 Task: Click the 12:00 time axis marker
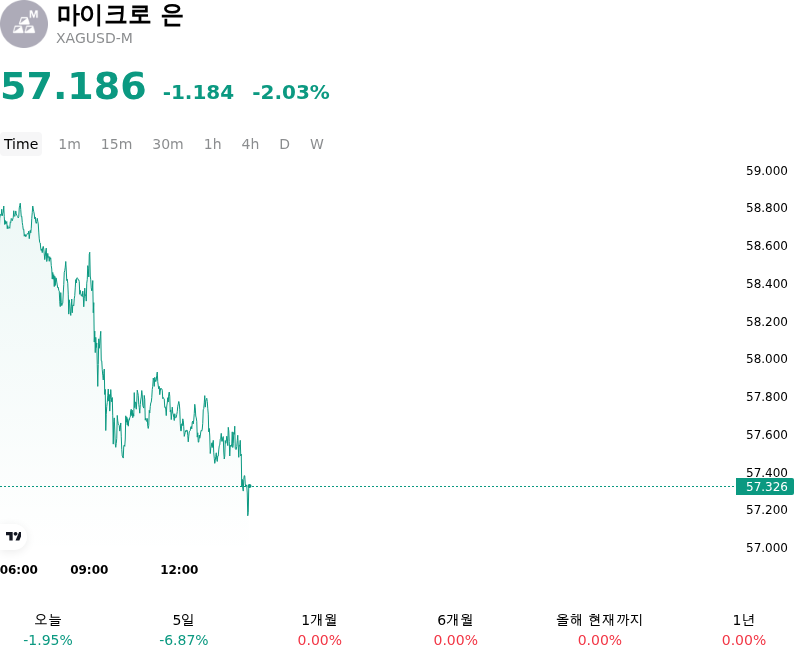pos(179,570)
